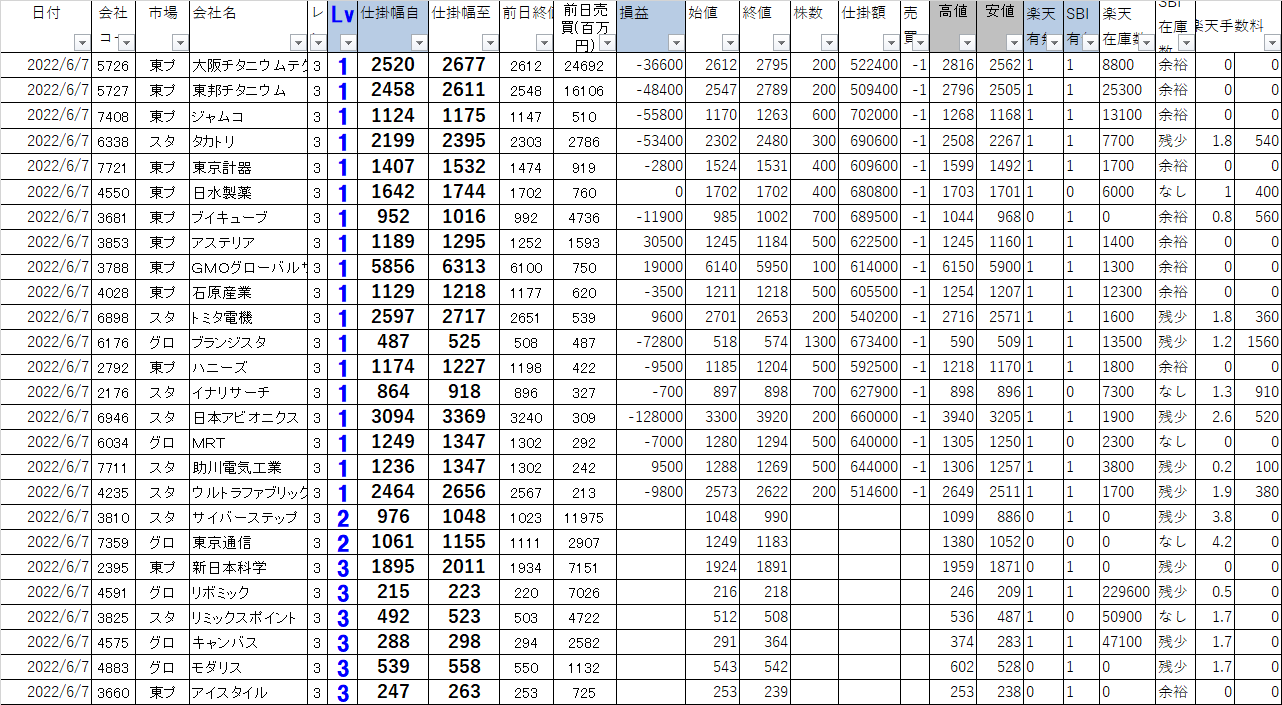Click the 仕掛額 value 702000
This screenshot has width=1282, height=705.
pos(869,115)
